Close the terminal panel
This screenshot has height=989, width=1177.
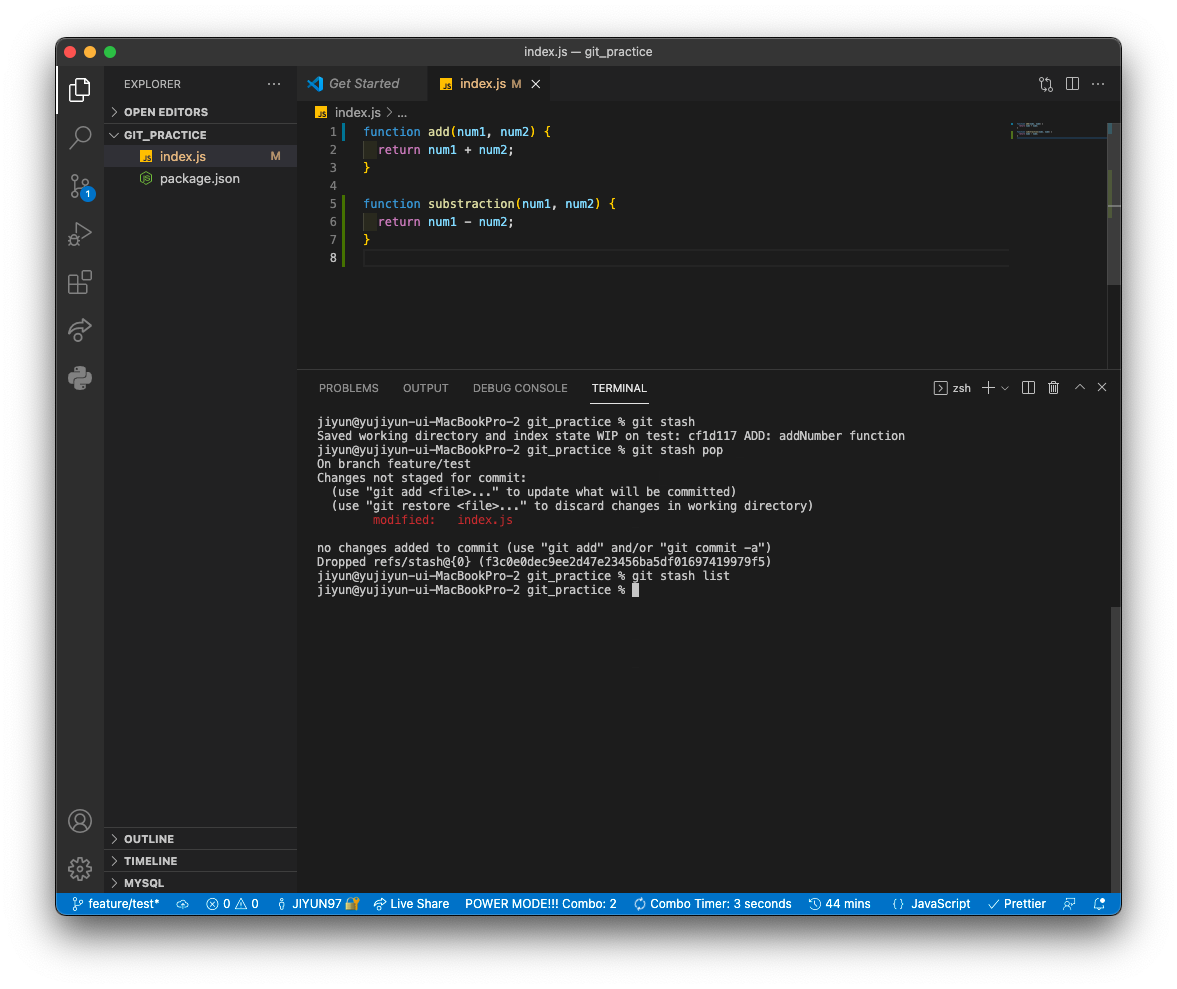point(1102,387)
